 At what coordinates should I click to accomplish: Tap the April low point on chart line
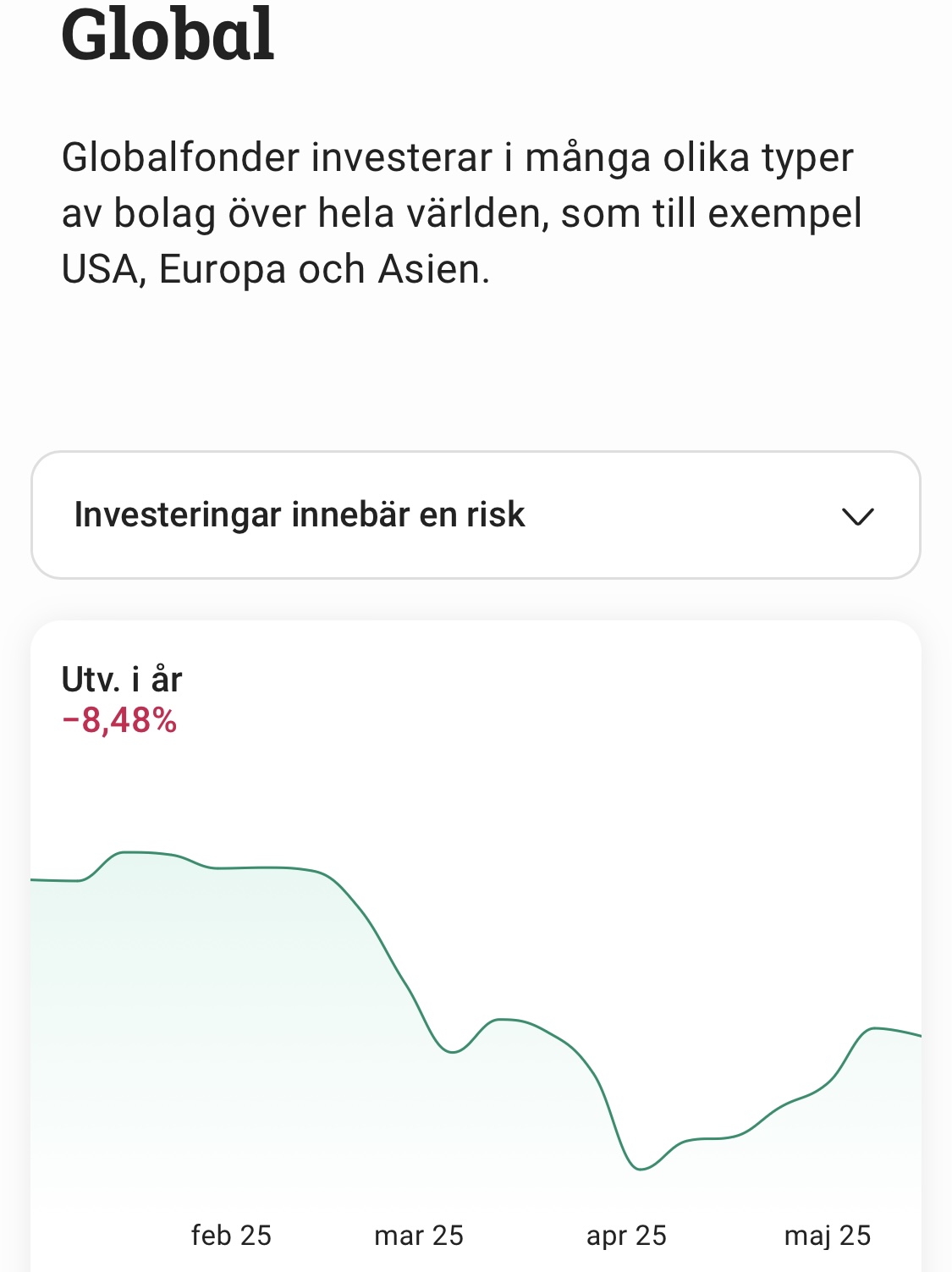click(x=641, y=1169)
